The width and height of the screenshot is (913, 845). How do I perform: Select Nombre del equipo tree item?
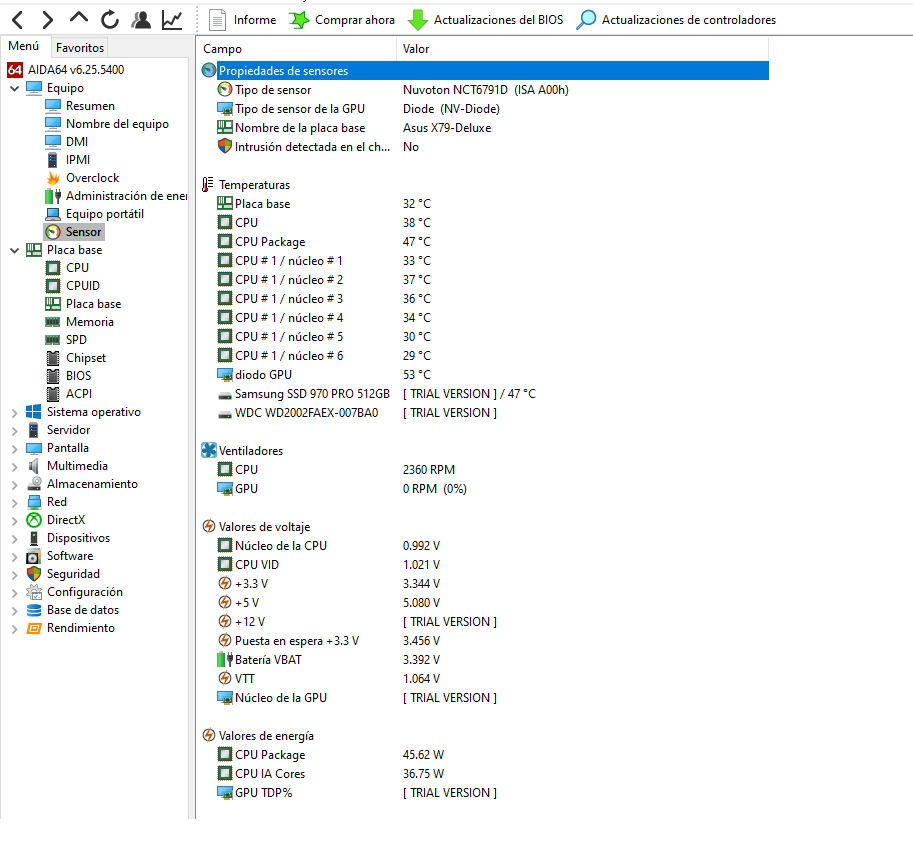pyautogui.click(x=107, y=124)
